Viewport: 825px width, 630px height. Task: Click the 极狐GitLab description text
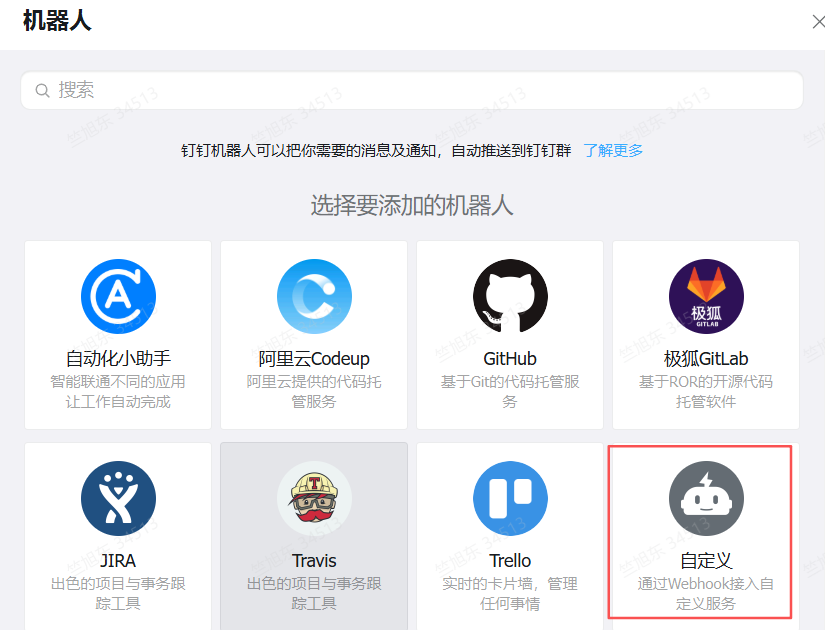coord(706,391)
